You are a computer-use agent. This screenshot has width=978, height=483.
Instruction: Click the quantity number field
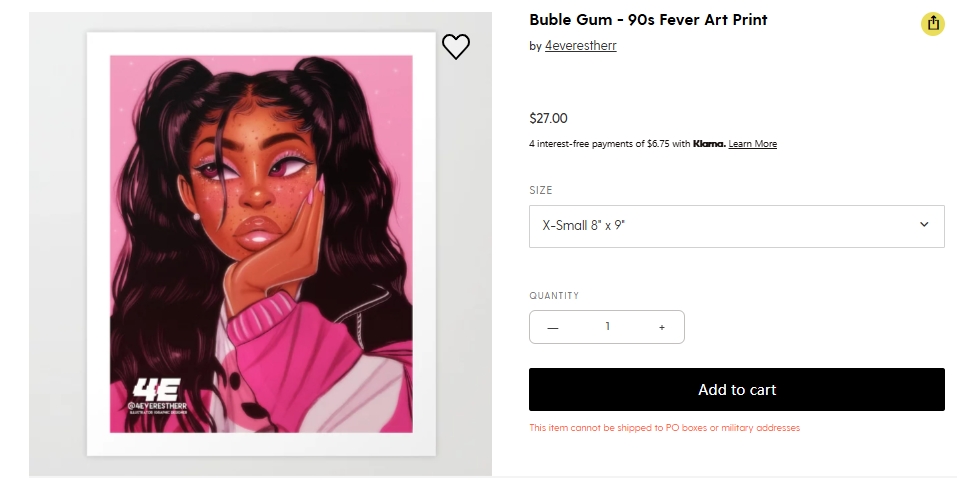[x=607, y=326]
